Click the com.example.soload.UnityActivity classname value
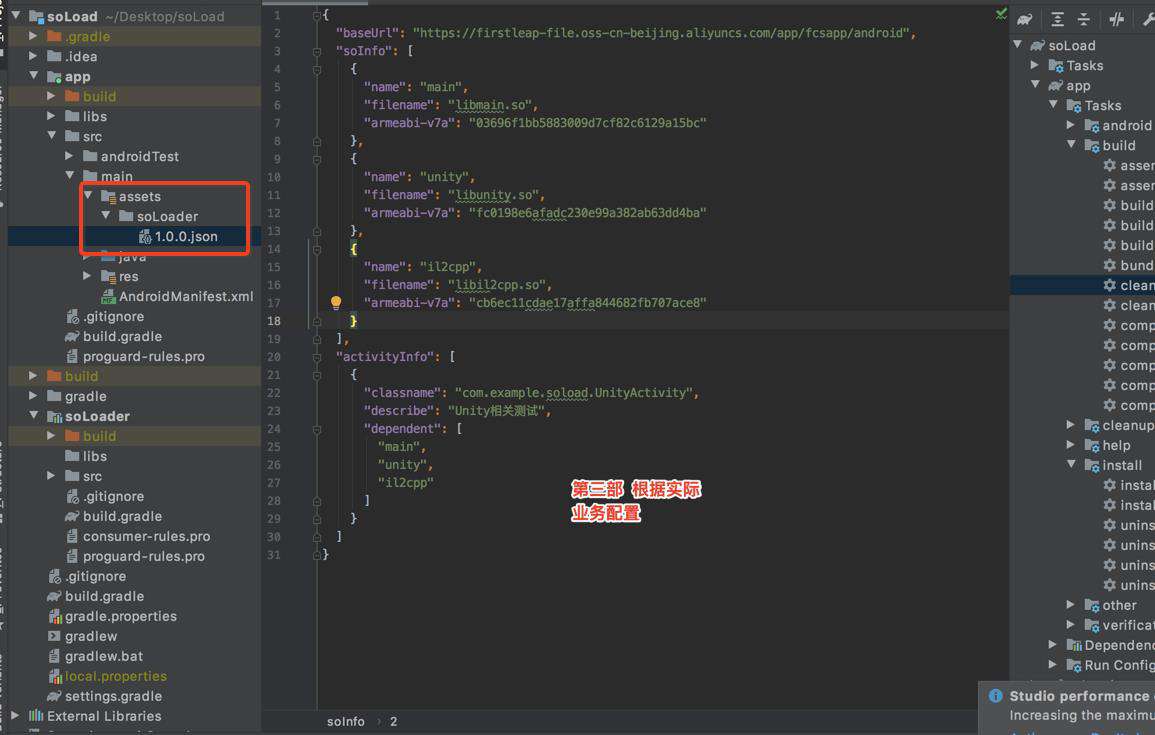The width and height of the screenshot is (1155, 735). (575, 393)
